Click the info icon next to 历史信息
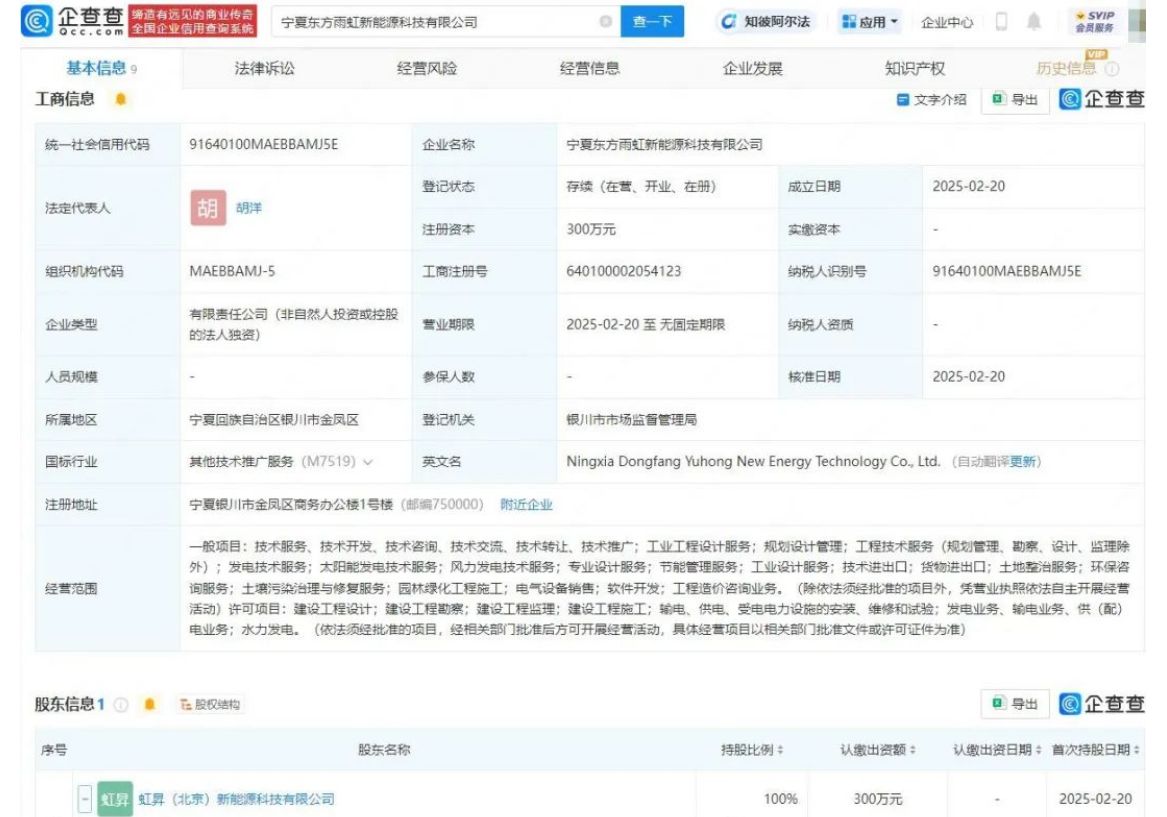The height and width of the screenshot is (817, 1167). point(1112,69)
